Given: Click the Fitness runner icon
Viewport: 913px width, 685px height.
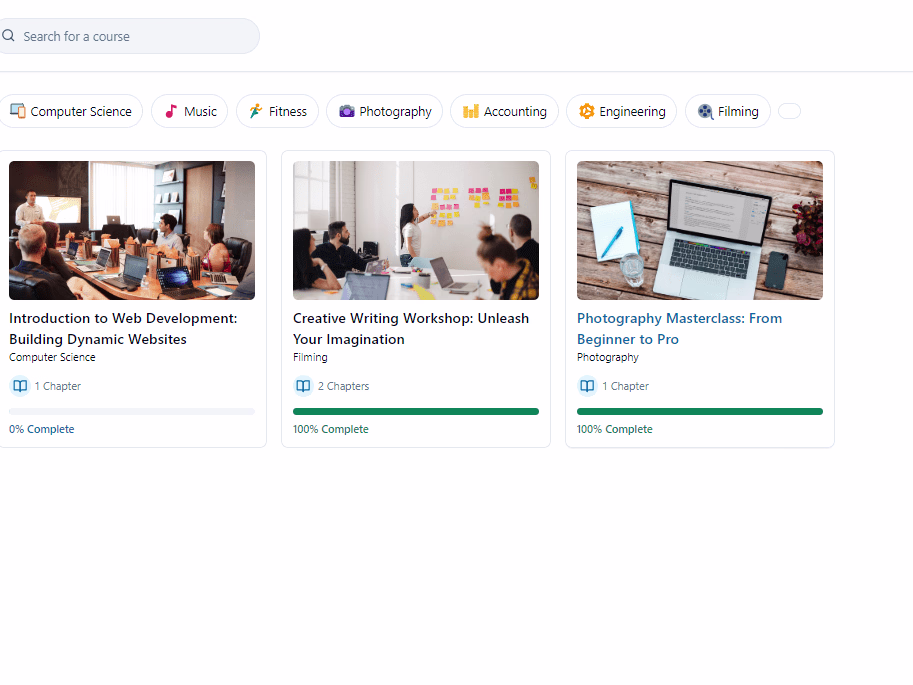Looking at the screenshot, I should pyautogui.click(x=256, y=111).
